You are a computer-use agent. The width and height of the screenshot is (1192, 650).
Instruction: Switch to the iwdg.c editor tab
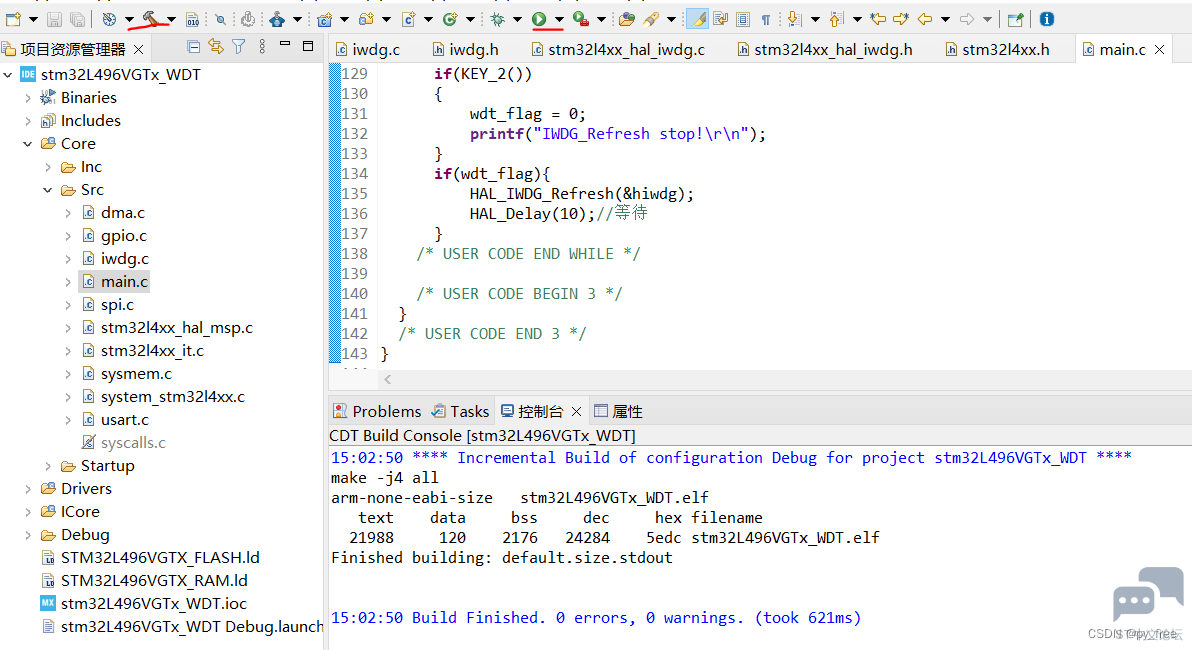pos(368,49)
